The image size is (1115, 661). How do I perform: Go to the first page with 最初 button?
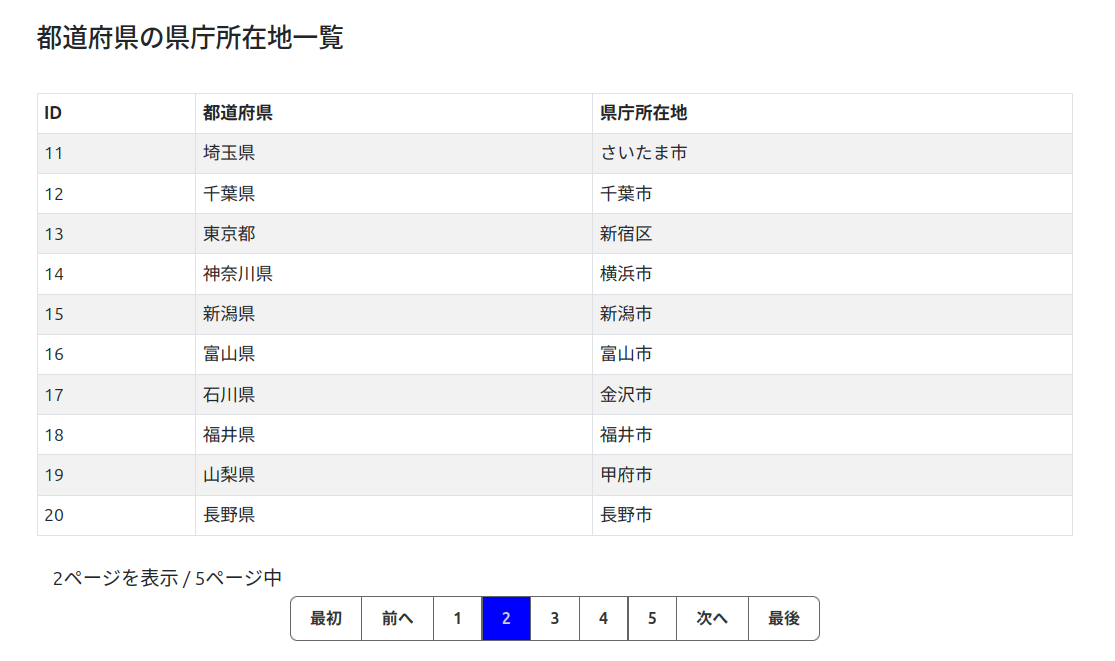[x=326, y=618]
